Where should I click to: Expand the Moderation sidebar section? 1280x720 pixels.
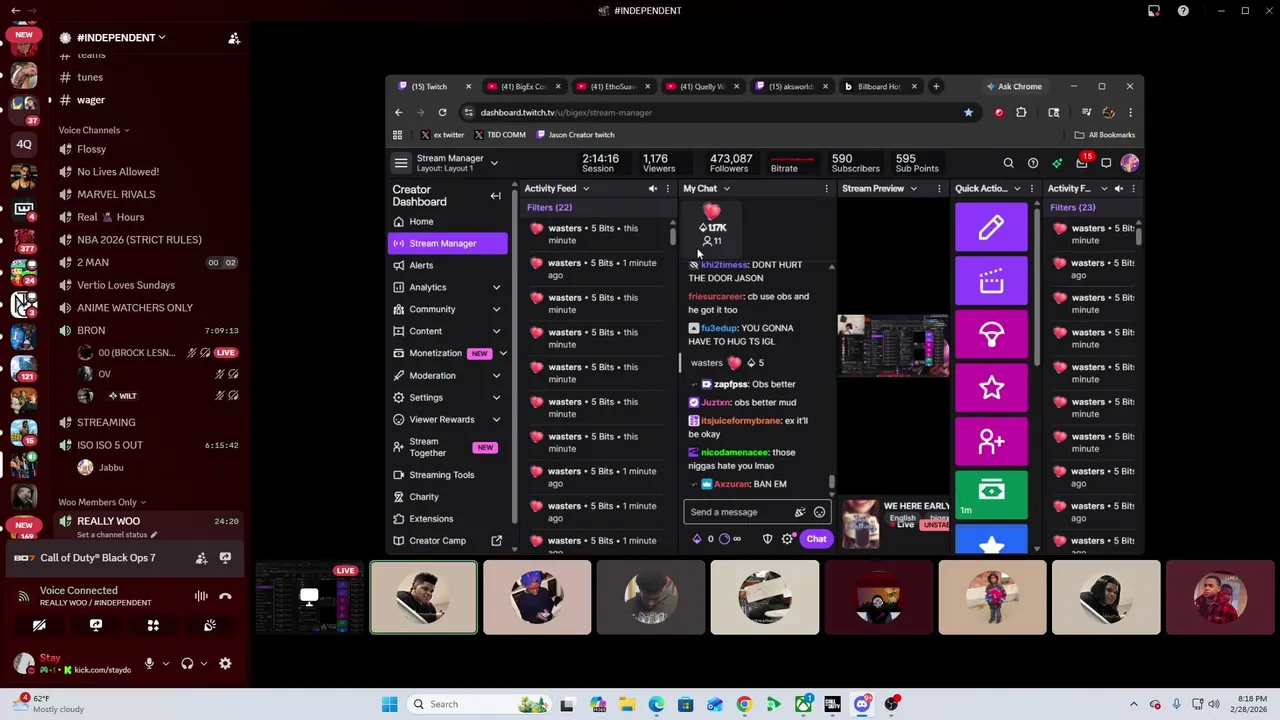coord(496,375)
